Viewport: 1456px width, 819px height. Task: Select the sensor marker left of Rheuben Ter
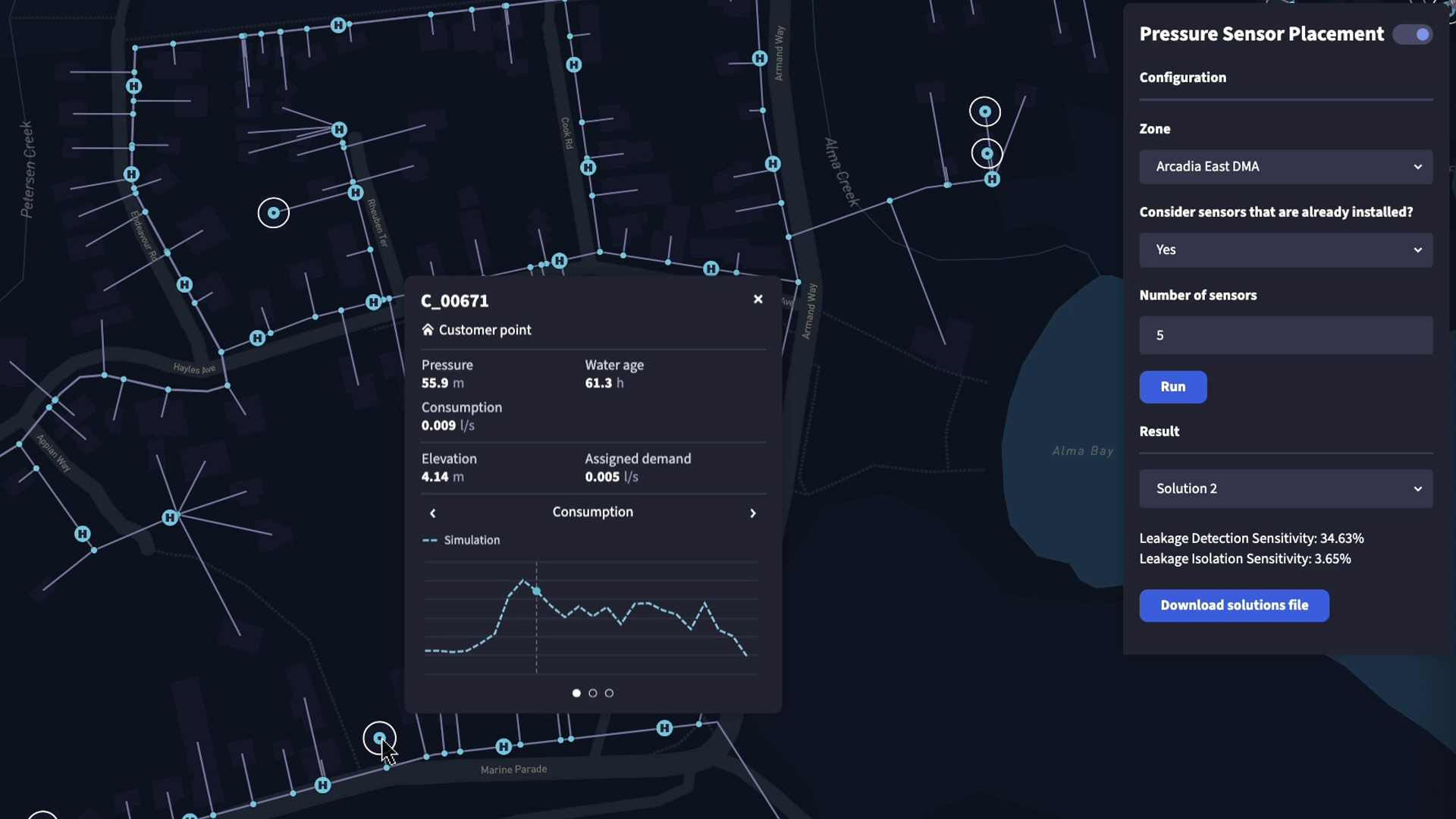(274, 213)
